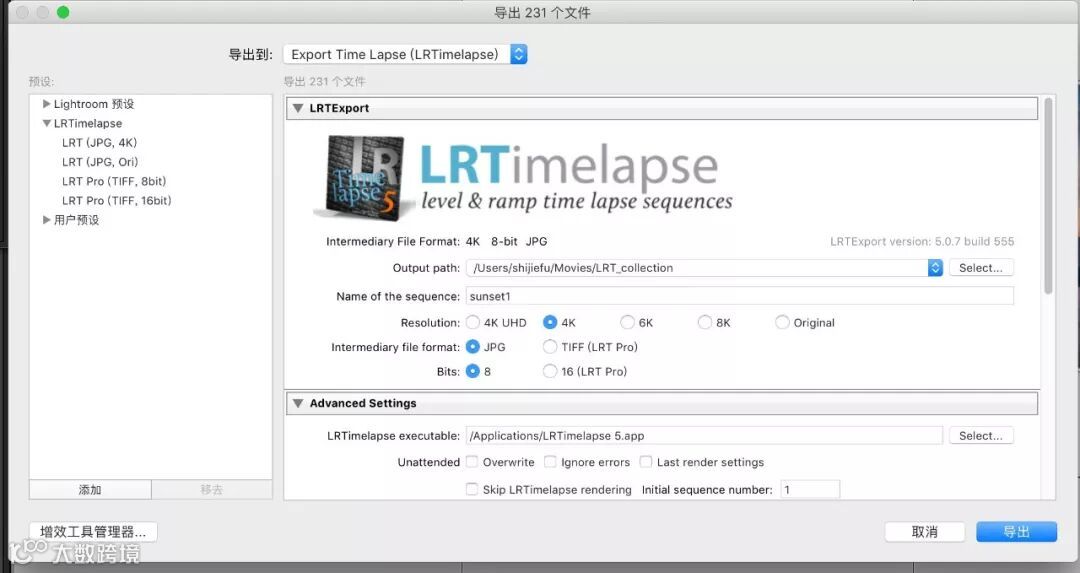1080x573 pixels.
Task: Choose JPG intermediary file format
Action: (x=472, y=346)
